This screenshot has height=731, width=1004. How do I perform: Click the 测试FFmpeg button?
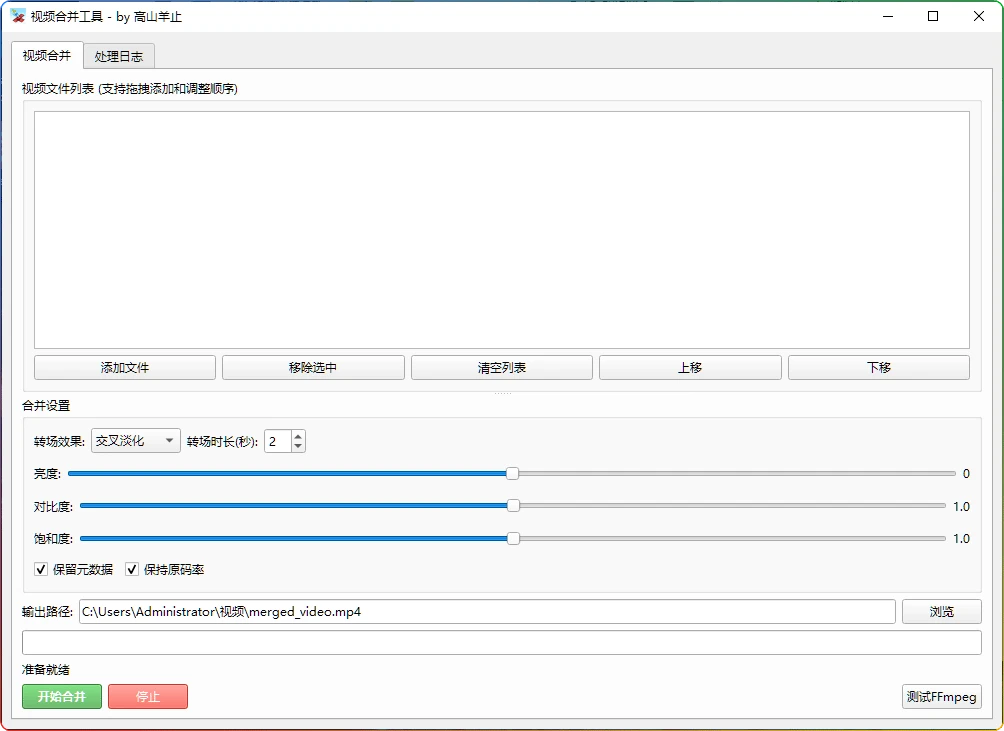[x=941, y=697]
